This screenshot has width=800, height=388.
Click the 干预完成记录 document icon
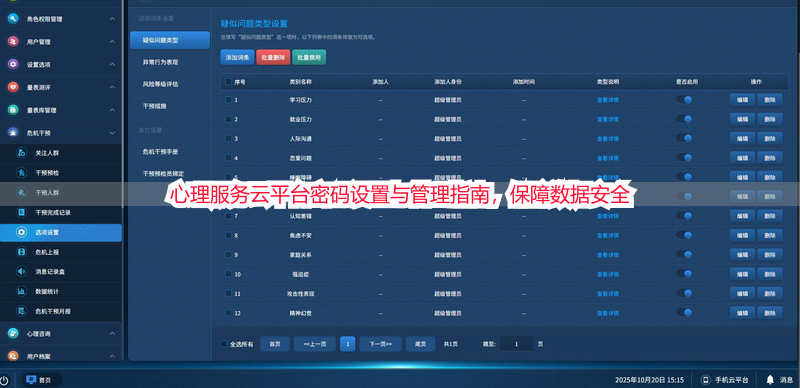pyautogui.click(x=21, y=212)
